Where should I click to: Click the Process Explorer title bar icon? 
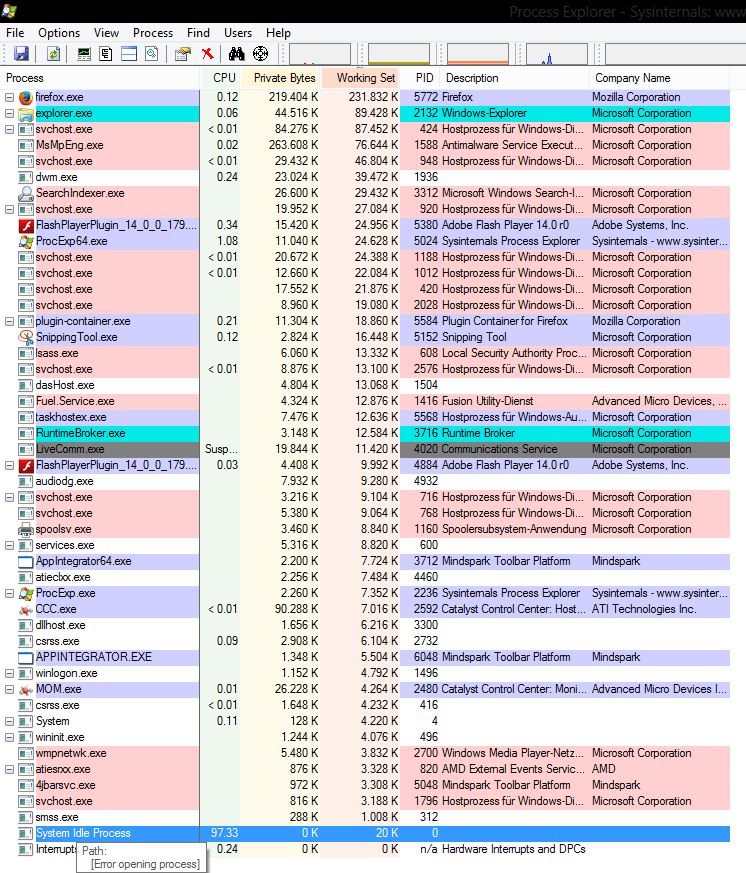[9, 11]
